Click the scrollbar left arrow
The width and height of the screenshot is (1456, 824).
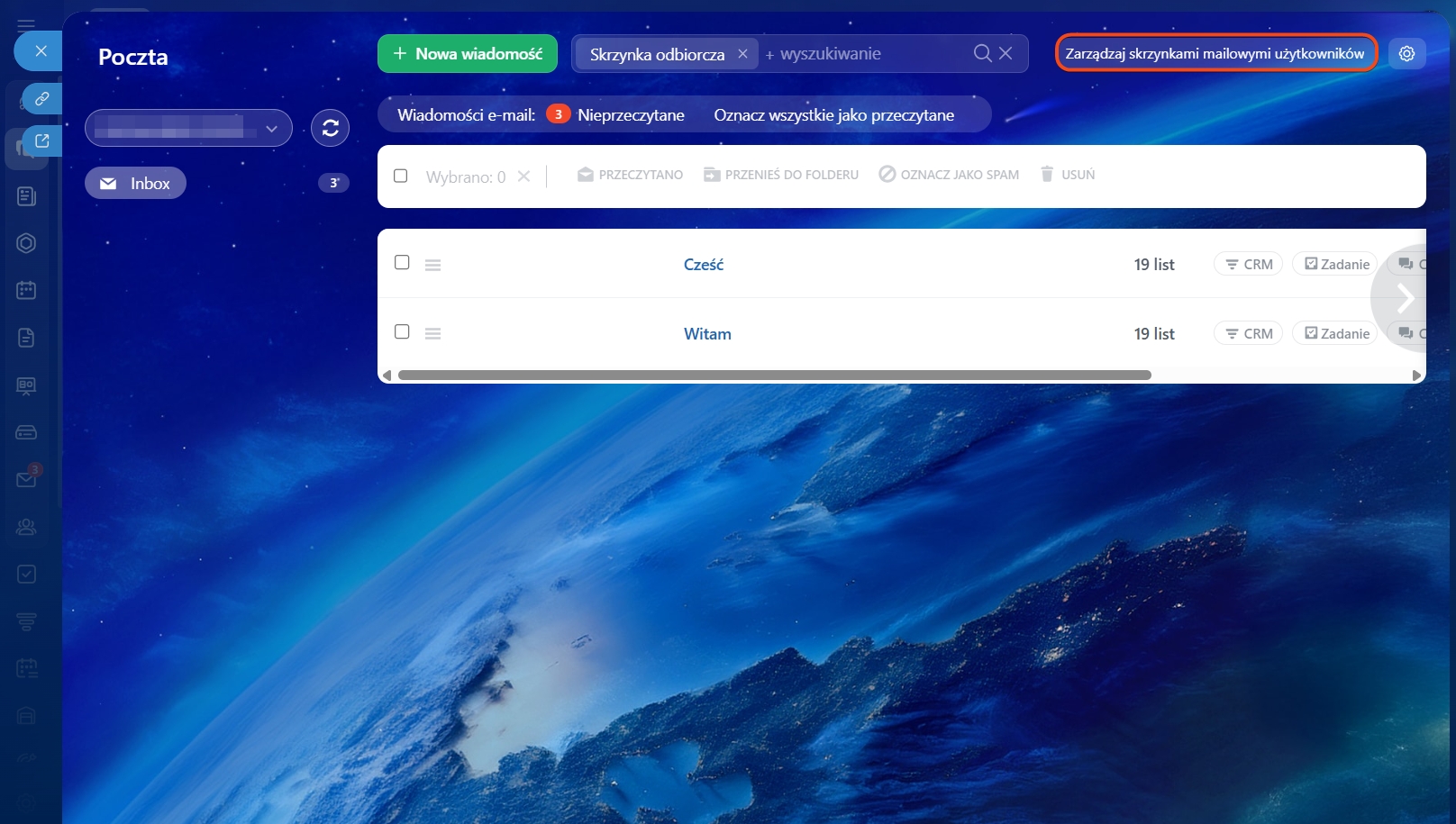point(387,376)
